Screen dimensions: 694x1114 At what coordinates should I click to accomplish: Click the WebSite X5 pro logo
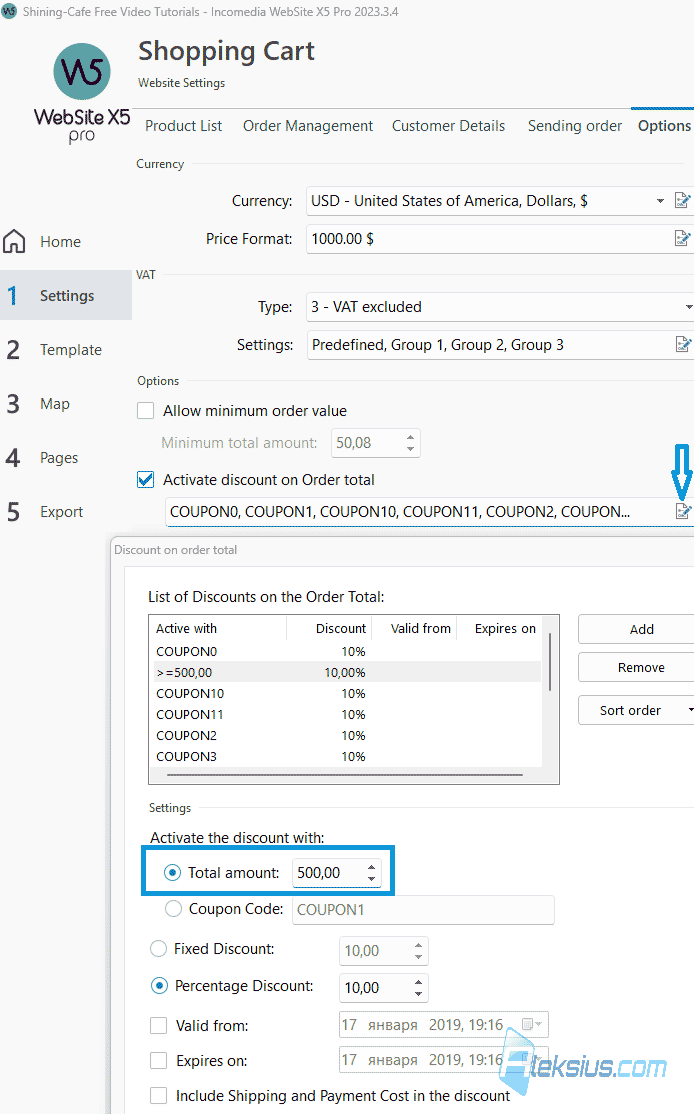click(82, 92)
